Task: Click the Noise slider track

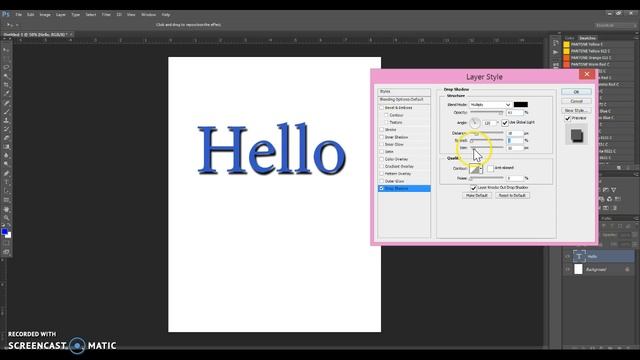Action: (x=487, y=178)
